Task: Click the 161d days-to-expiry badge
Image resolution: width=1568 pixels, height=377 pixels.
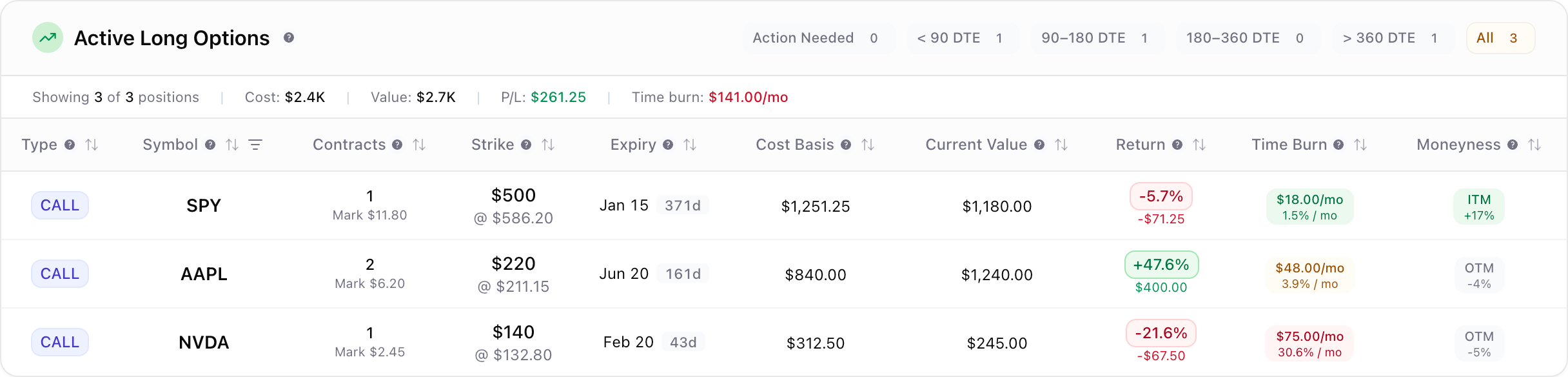Action: 683,274
